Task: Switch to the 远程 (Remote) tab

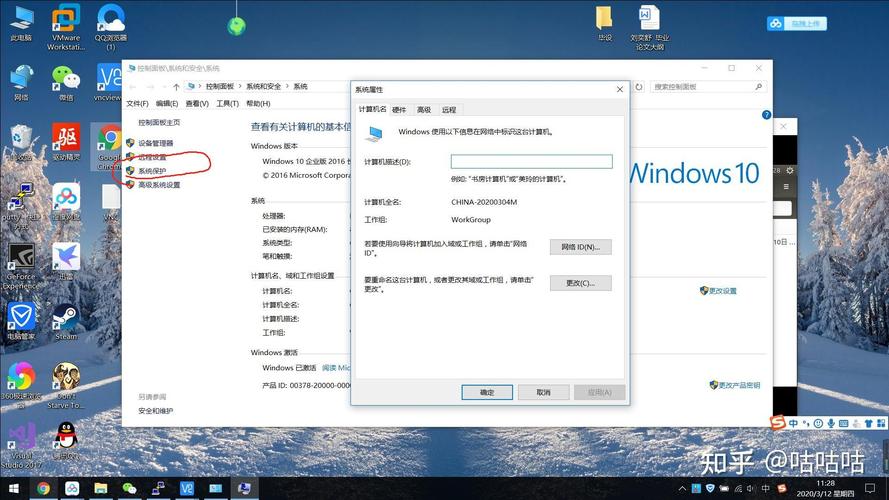Action: click(x=449, y=110)
